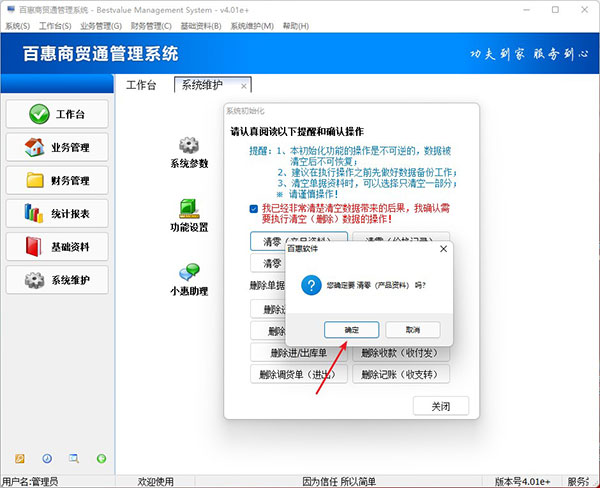Click the app icon in the title bar

point(11,10)
